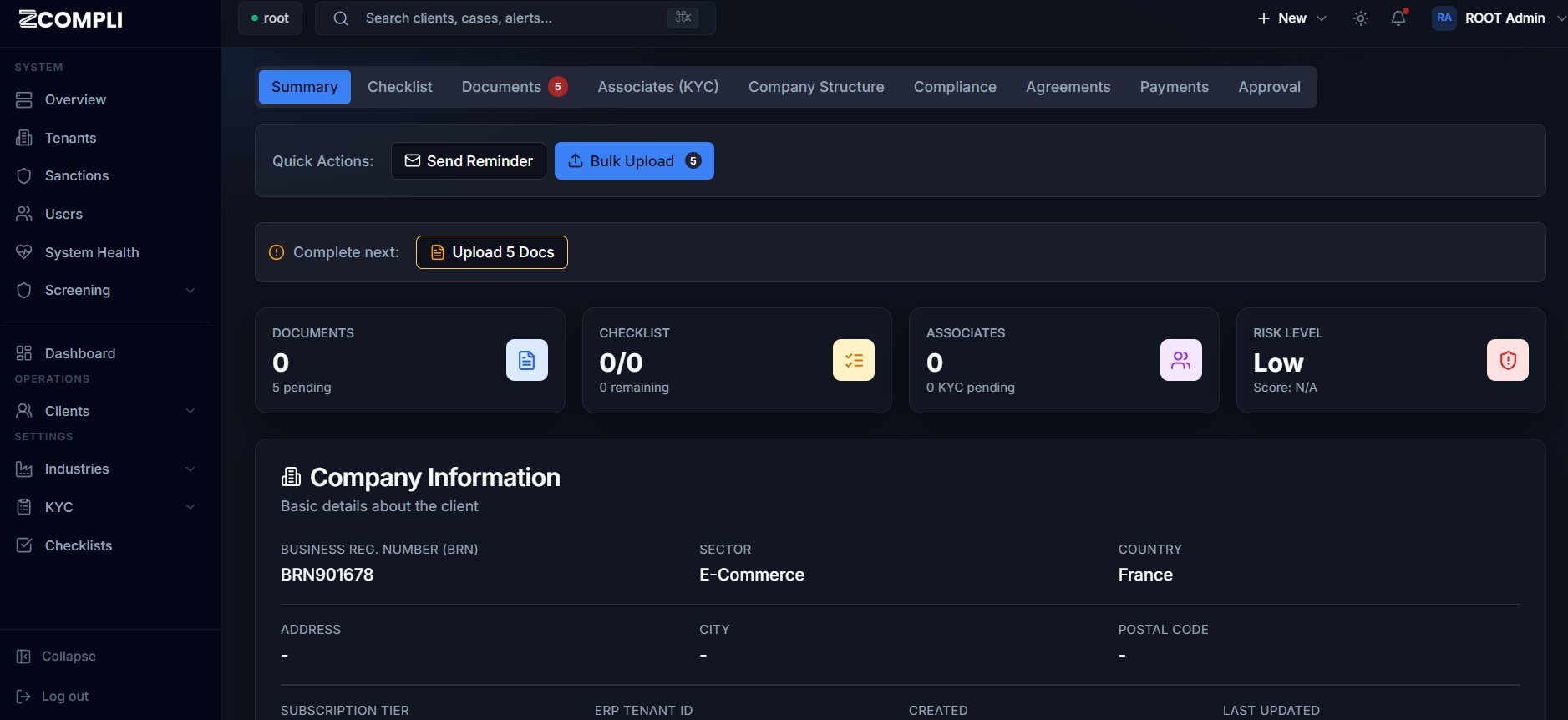This screenshot has width=1568, height=720.
Task: Open the notifications bell
Action: (1398, 18)
